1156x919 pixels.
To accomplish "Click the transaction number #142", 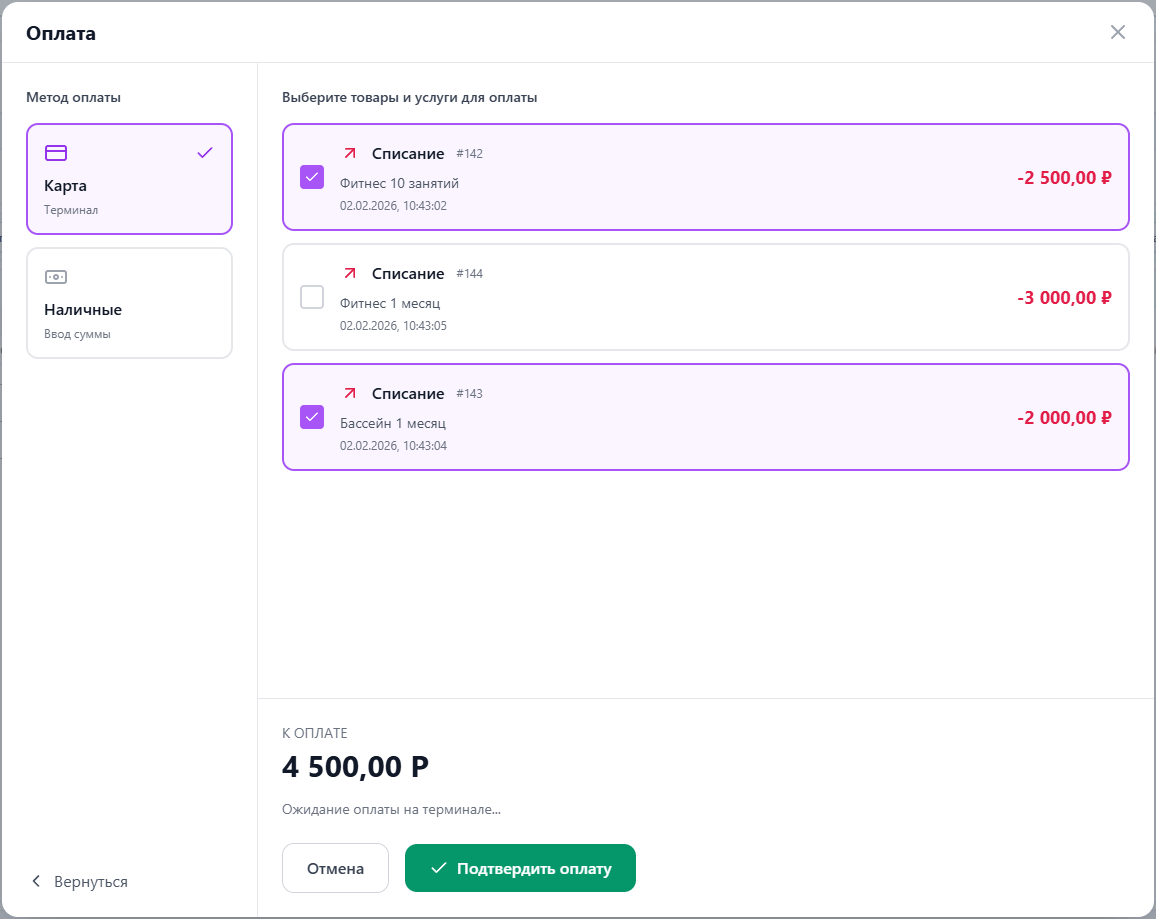I will click(x=470, y=153).
